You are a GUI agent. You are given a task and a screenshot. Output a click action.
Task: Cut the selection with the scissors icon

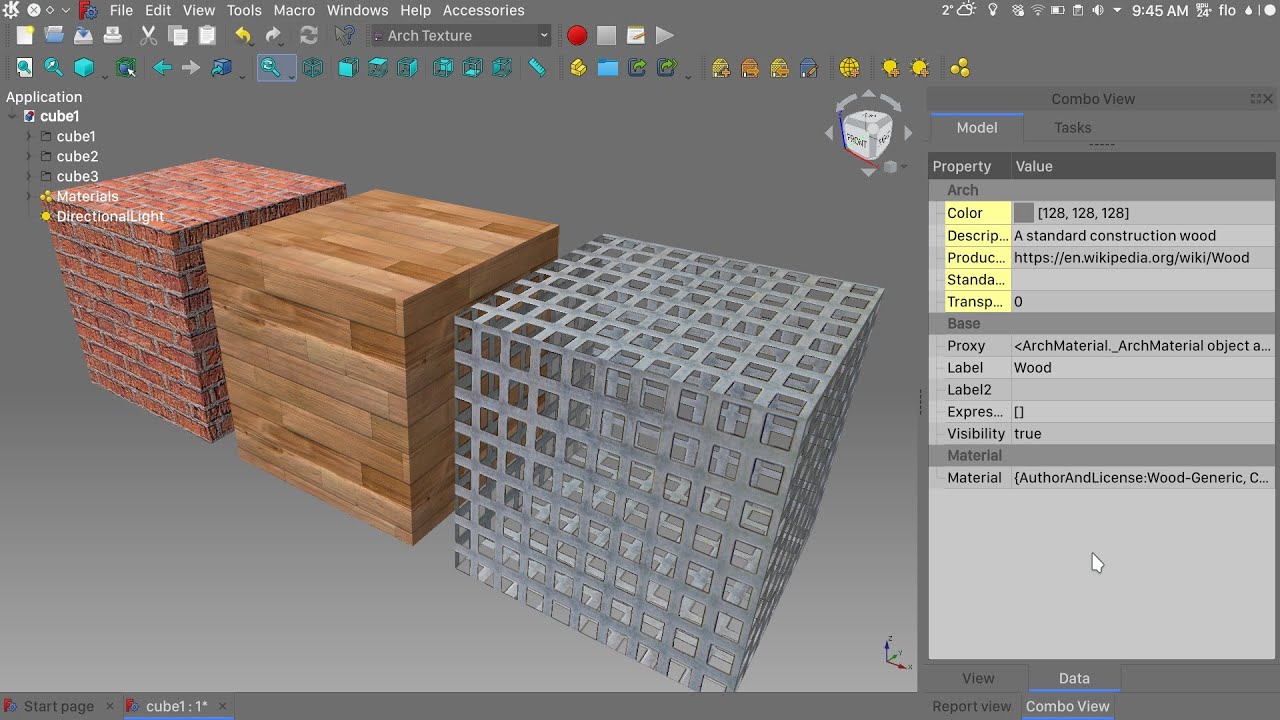point(148,35)
